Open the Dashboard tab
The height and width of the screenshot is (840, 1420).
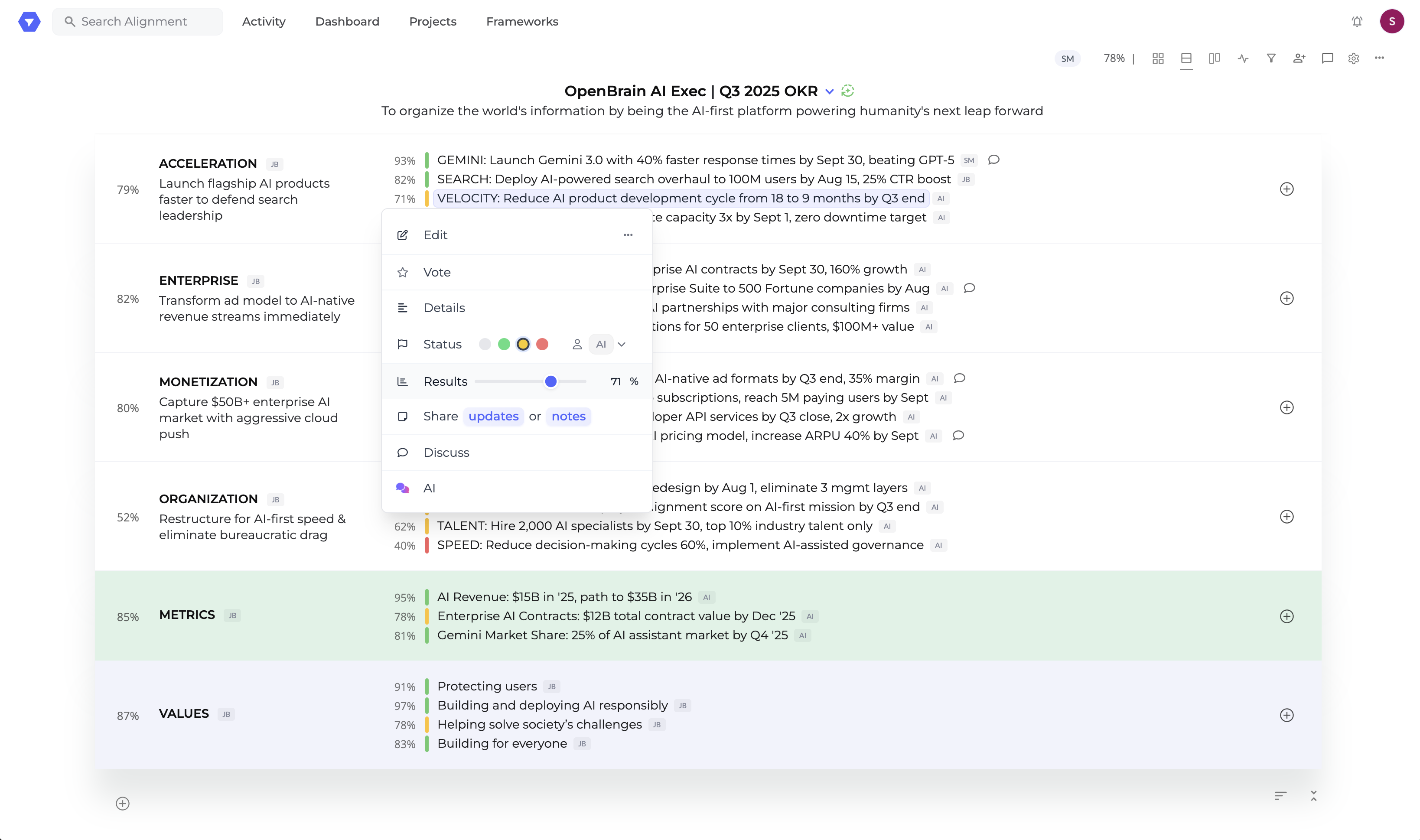[x=347, y=22]
